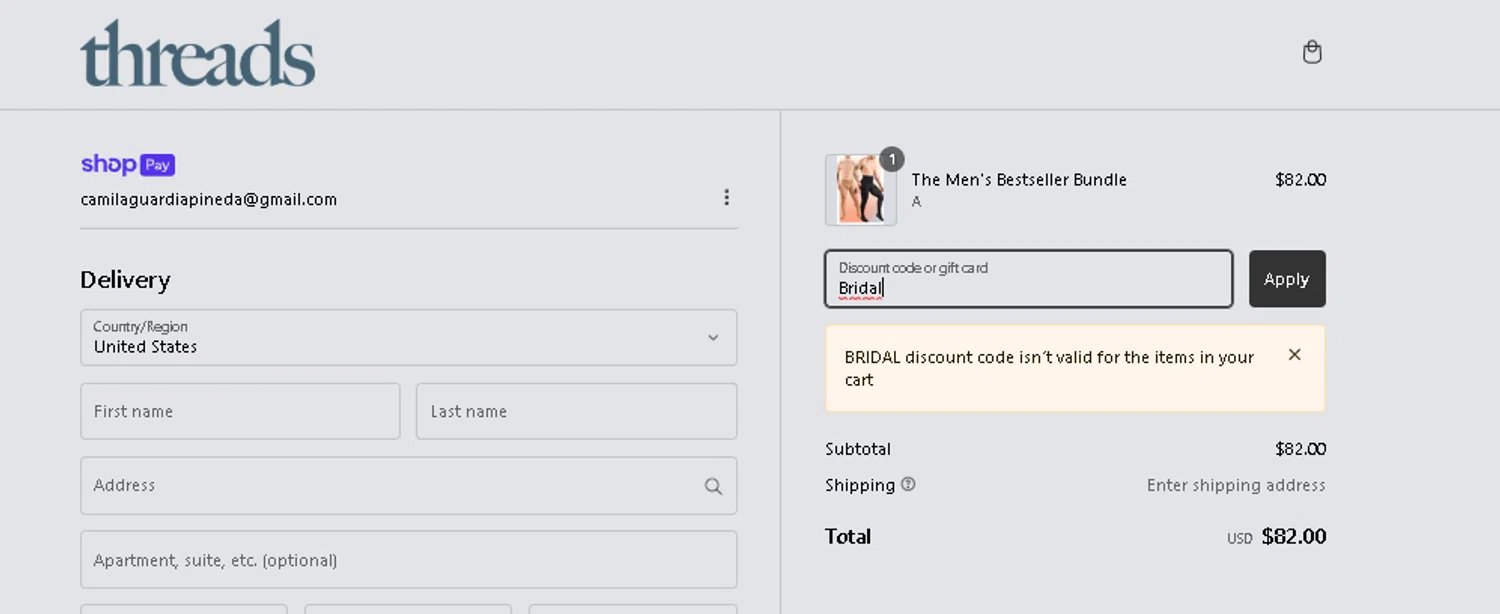The width and height of the screenshot is (1500, 614).
Task: Click the Enter shipping address text
Action: 1235,485
